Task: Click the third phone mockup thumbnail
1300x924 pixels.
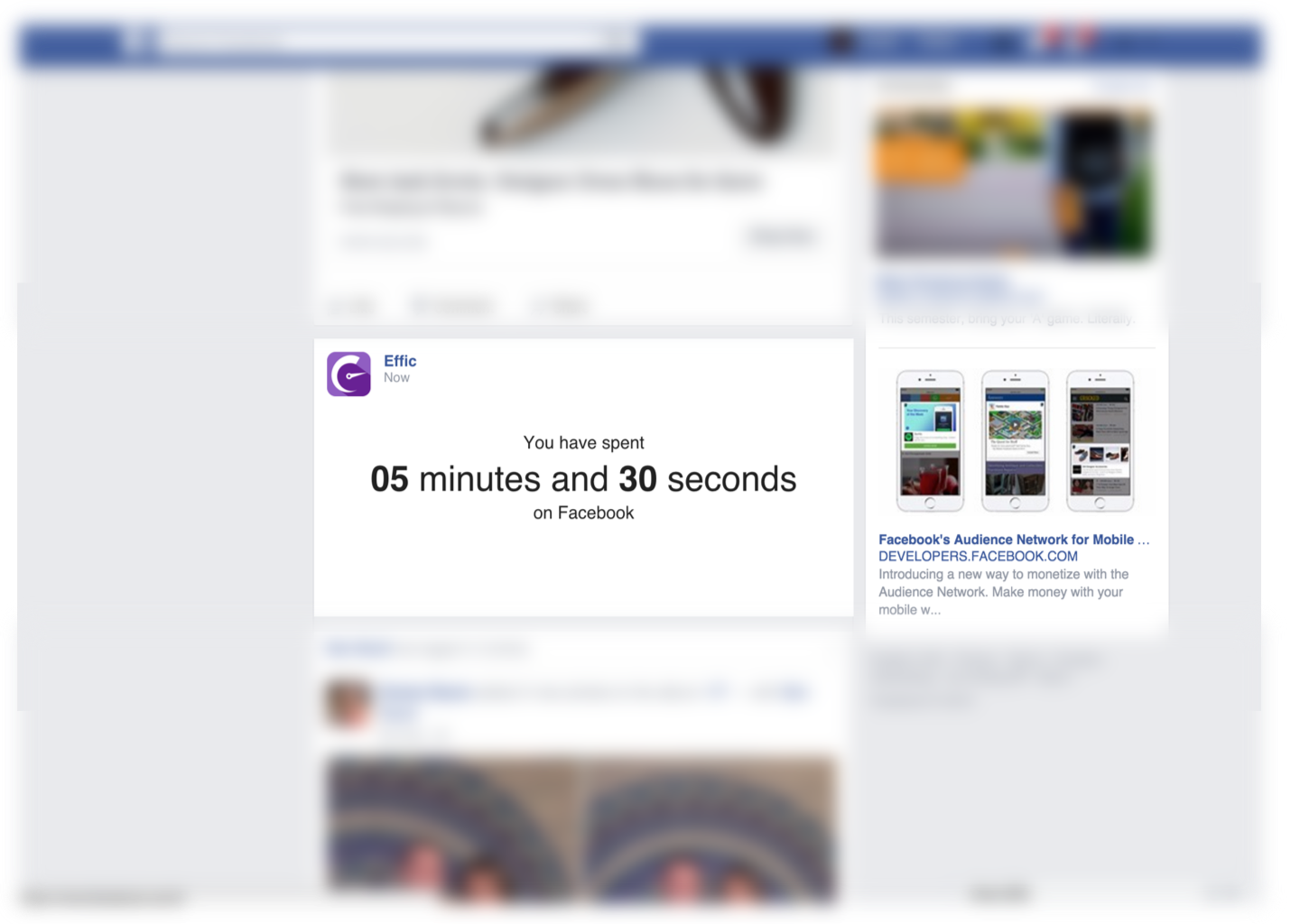Action: click(1100, 441)
